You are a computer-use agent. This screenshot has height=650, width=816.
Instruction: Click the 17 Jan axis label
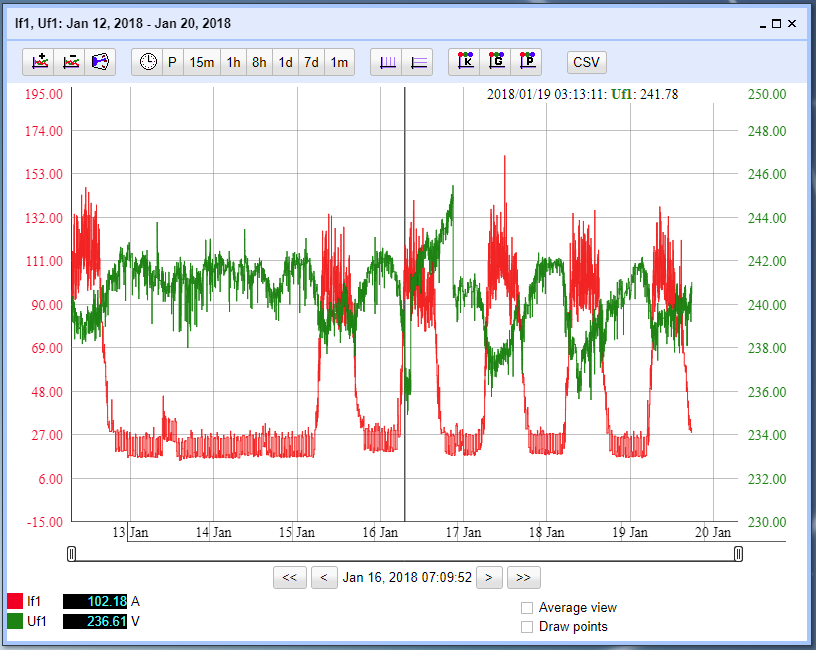pyautogui.click(x=463, y=532)
